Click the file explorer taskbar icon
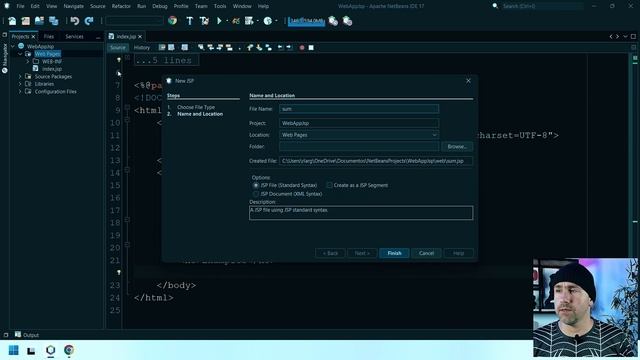The height and width of the screenshot is (360, 640). pos(31,350)
